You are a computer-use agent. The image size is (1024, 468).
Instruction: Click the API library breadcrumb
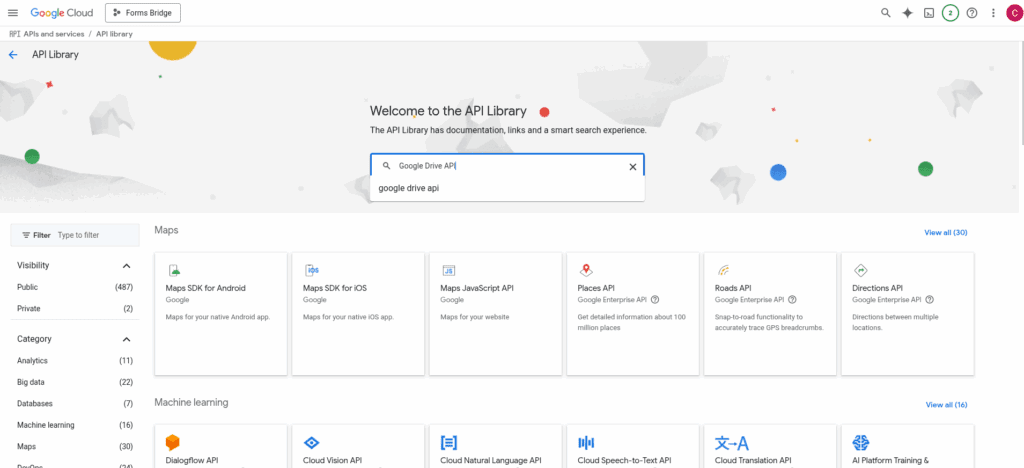[x=114, y=34]
